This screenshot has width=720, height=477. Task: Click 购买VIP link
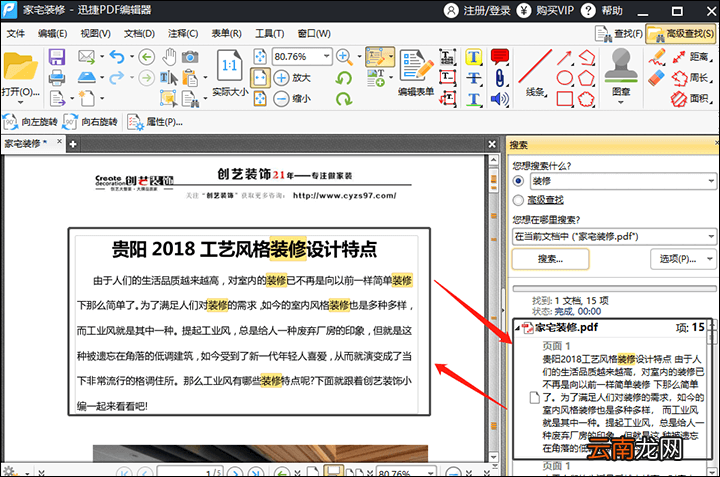546,11
